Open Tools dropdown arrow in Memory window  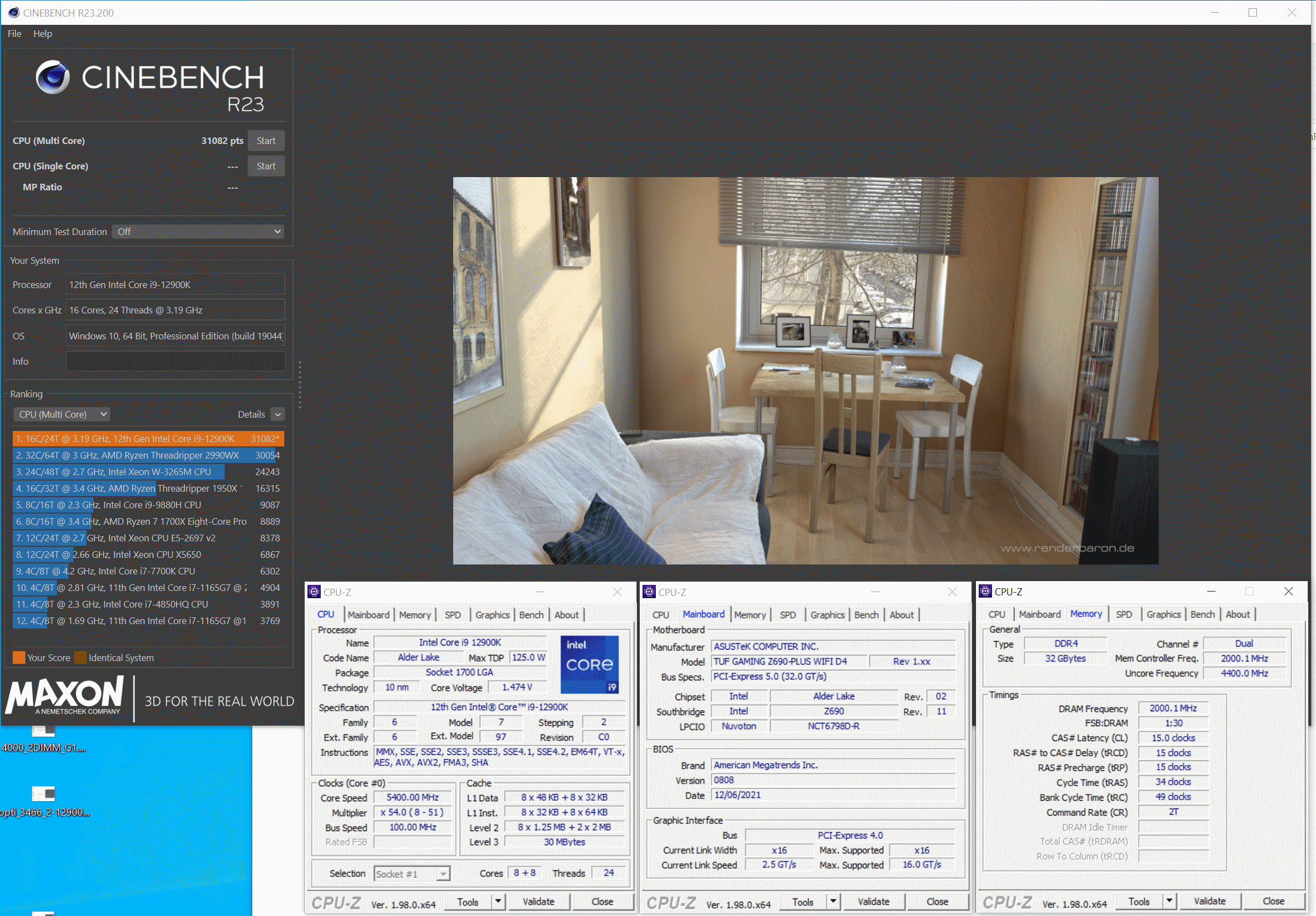pos(1169,901)
